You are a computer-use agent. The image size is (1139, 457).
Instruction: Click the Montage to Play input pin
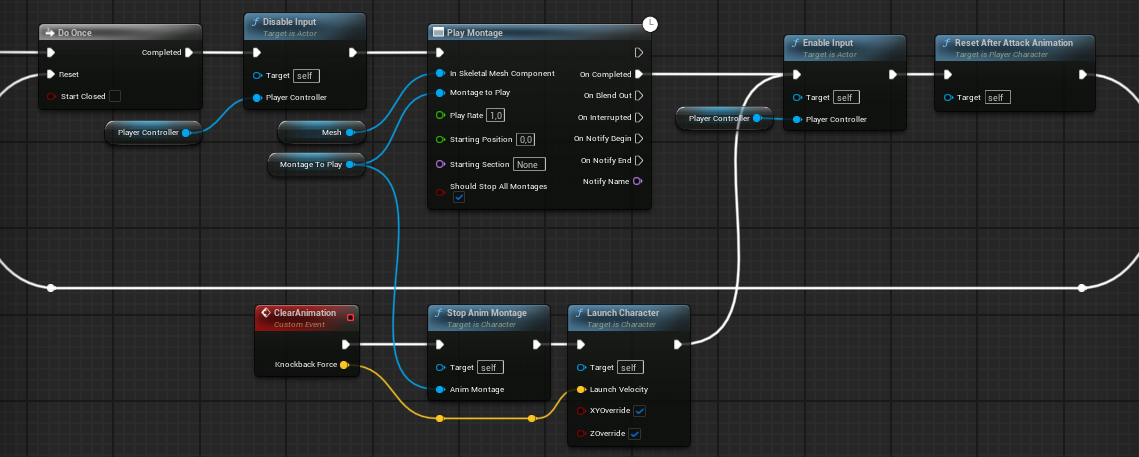pos(439,93)
